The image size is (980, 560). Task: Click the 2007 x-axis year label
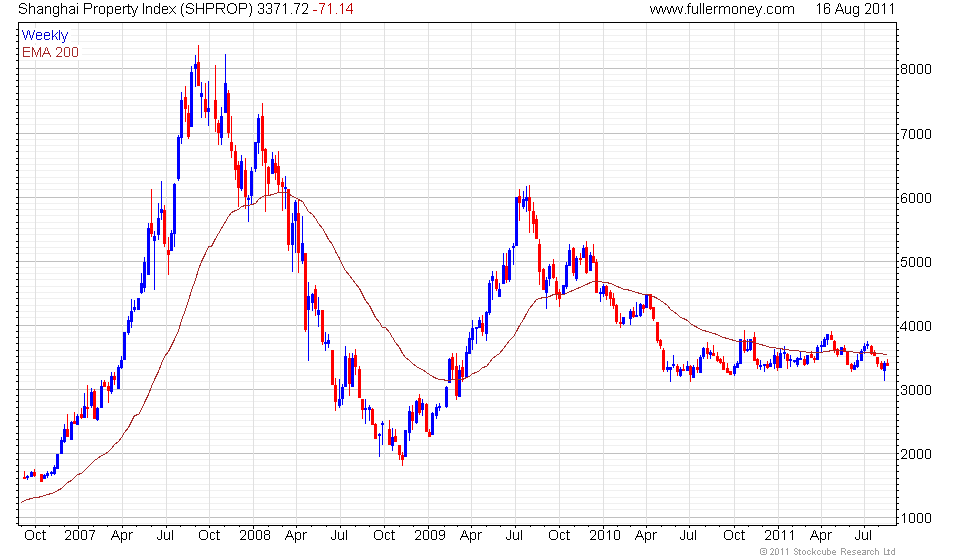pos(79,536)
